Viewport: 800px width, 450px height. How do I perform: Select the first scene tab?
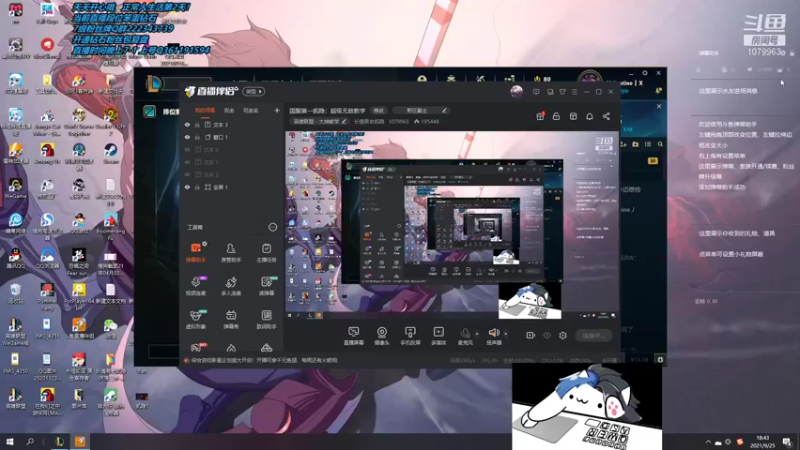pos(205,110)
